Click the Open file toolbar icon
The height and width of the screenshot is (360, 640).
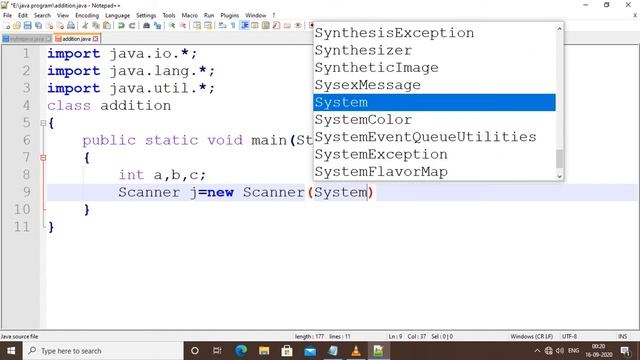pos(17,25)
